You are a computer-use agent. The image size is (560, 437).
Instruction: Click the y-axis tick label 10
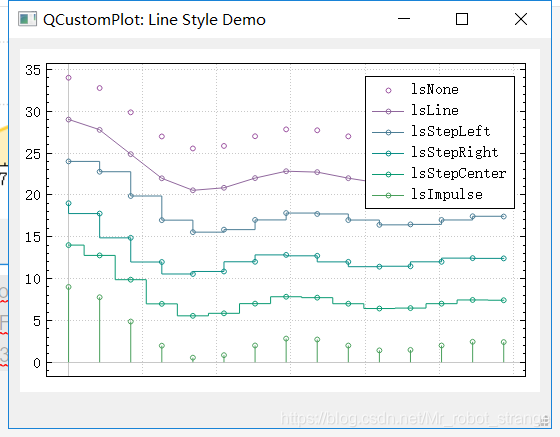click(x=33, y=279)
